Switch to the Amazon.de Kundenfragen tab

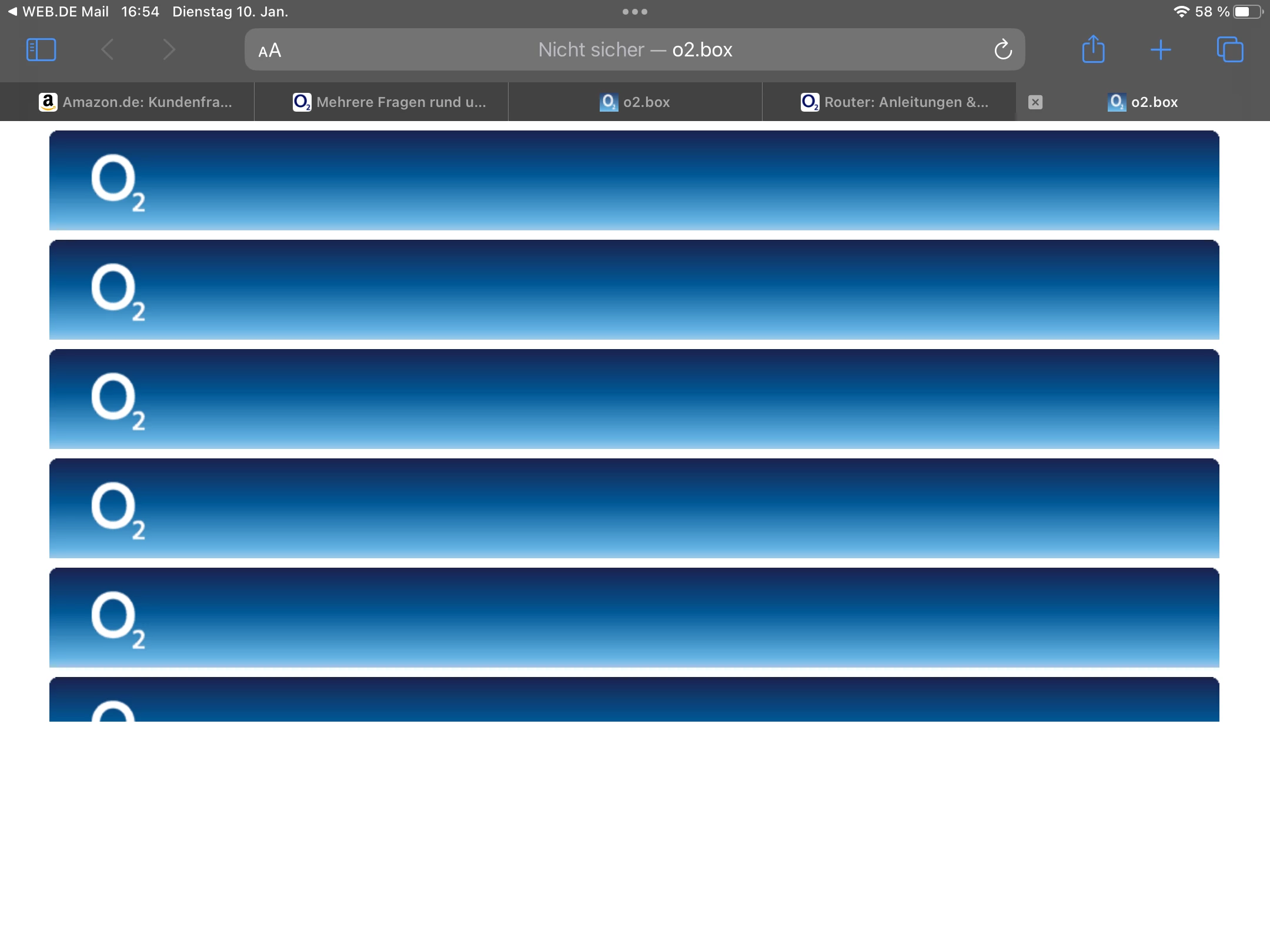(135, 102)
